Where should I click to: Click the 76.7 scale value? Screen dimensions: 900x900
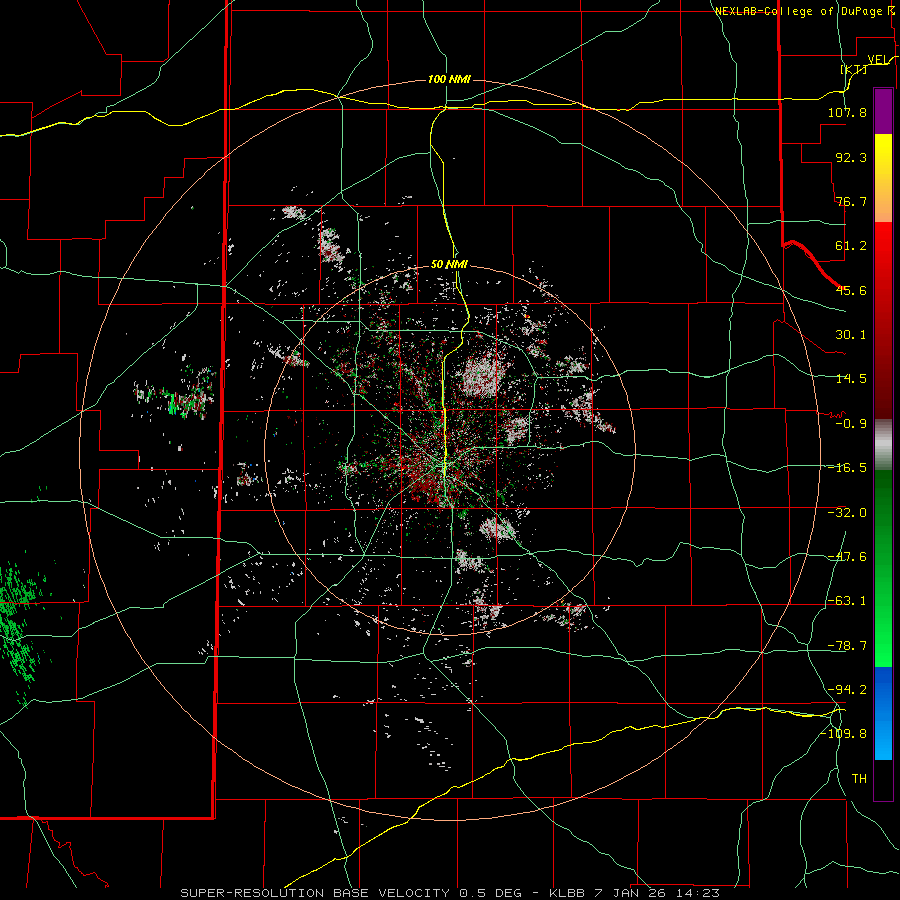coord(851,201)
